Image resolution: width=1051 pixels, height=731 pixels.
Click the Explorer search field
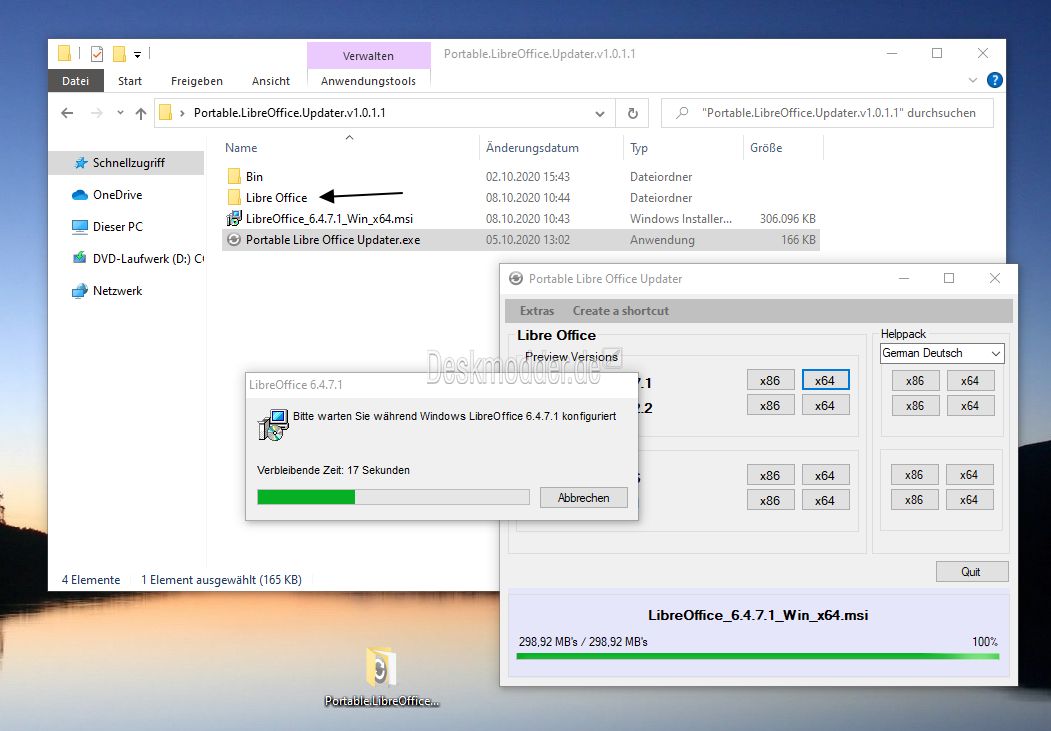pyautogui.click(x=827, y=113)
